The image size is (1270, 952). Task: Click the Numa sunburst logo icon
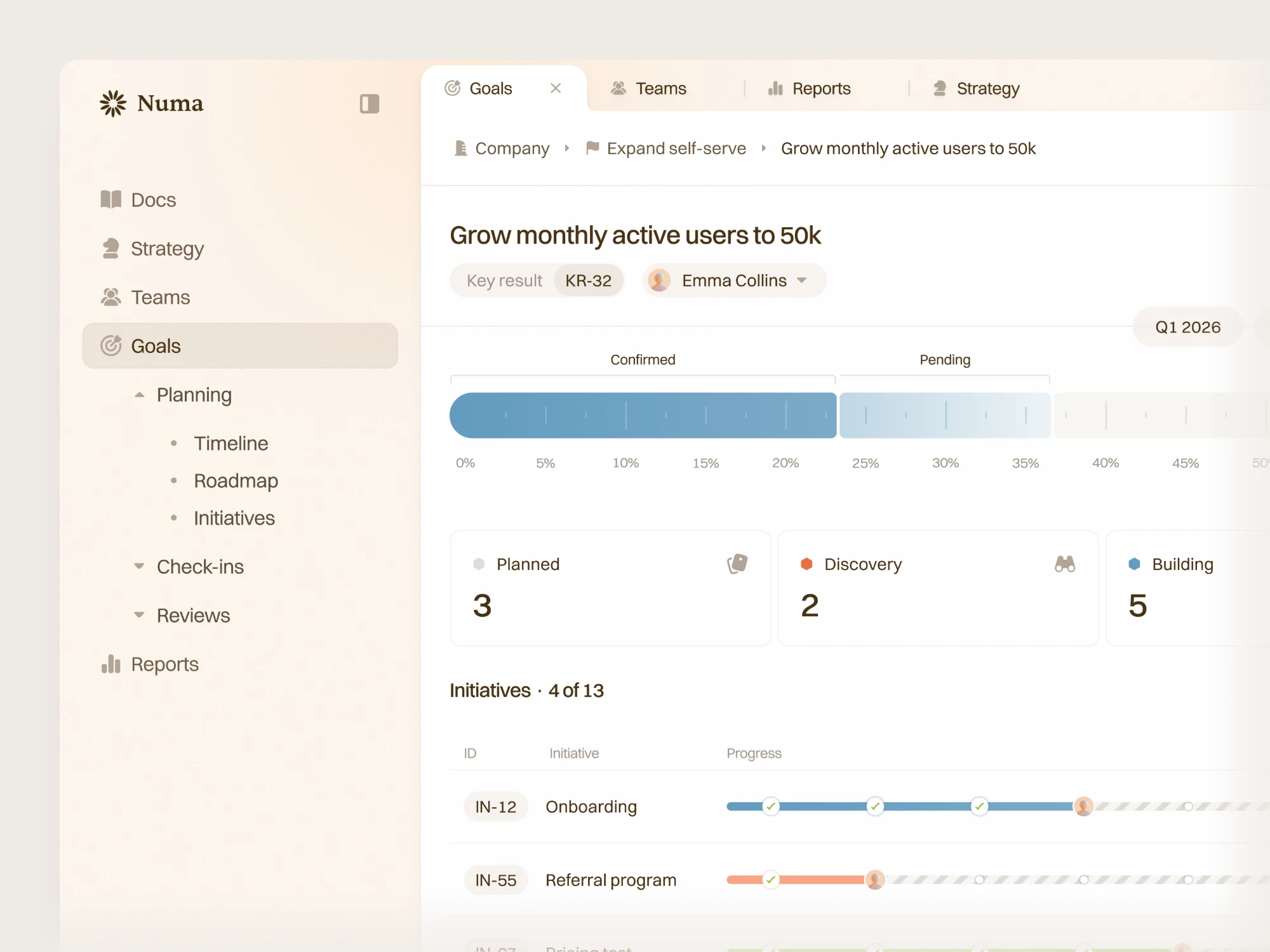[x=113, y=103]
